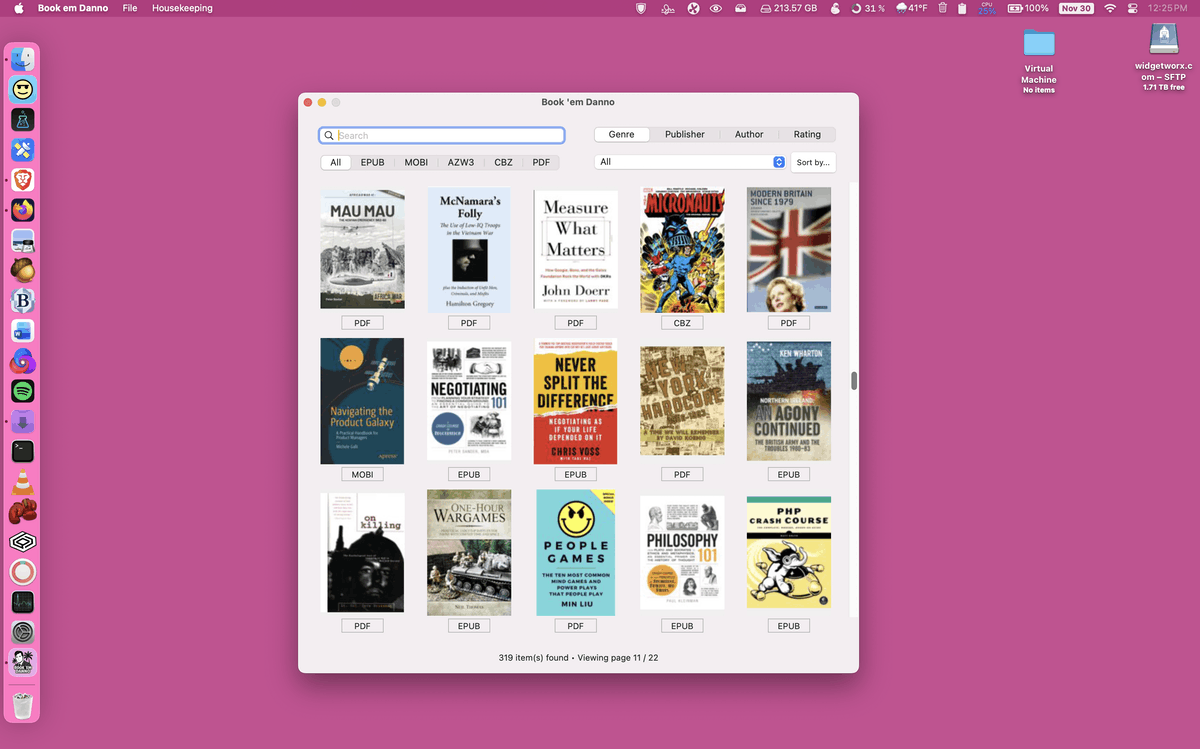Viewport: 1200px width, 749px height.
Task: Click the CBZ button under Micronauts
Action: click(x=682, y=323)
